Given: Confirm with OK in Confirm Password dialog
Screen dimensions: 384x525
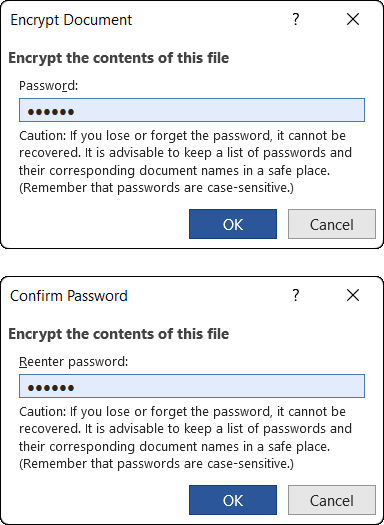Looking at the screenshot, I should tap(233, 500).
